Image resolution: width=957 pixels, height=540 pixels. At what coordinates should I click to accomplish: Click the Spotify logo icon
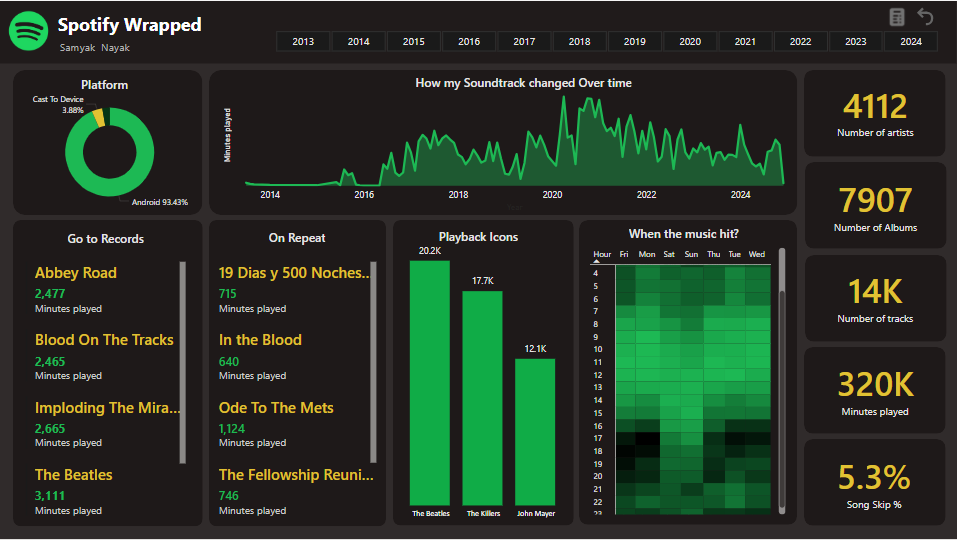(29, 31)
